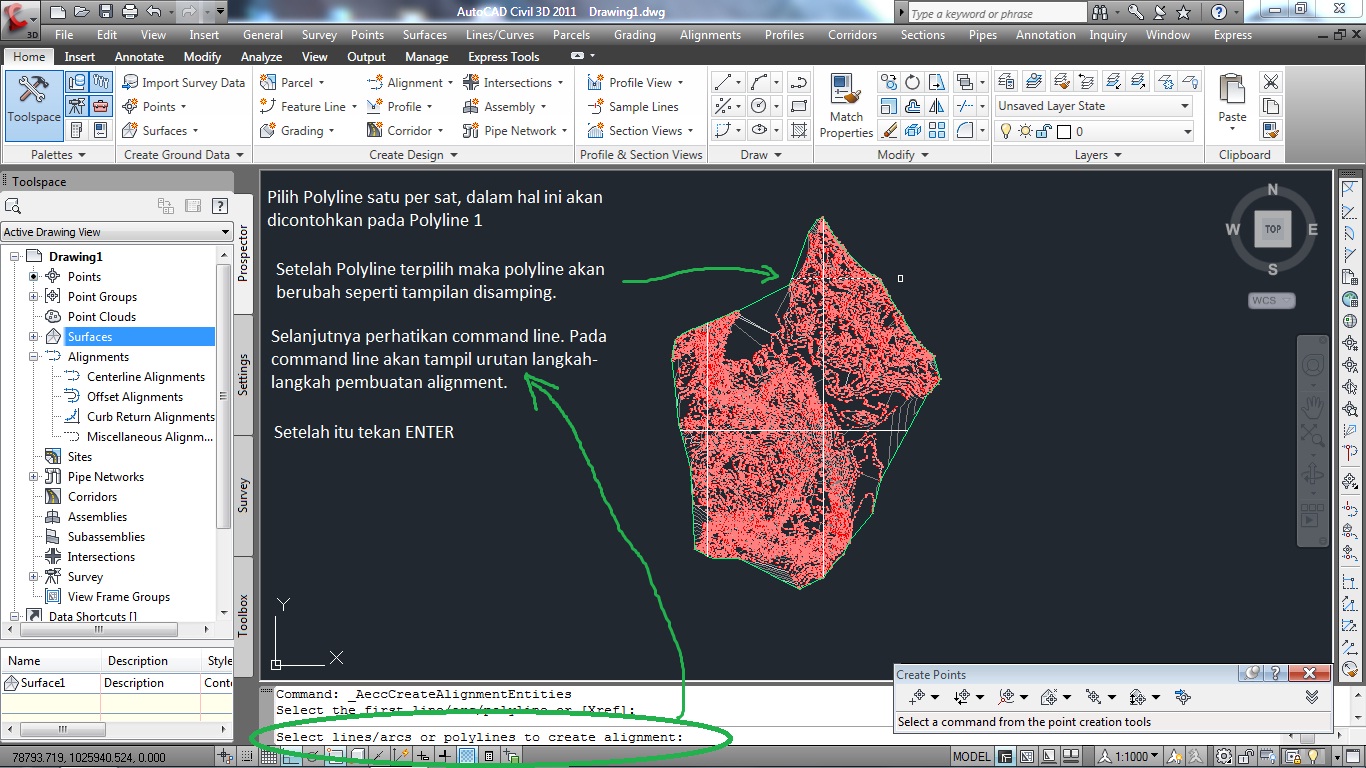
Task: Click the Feature Line button
Action: 309,107
